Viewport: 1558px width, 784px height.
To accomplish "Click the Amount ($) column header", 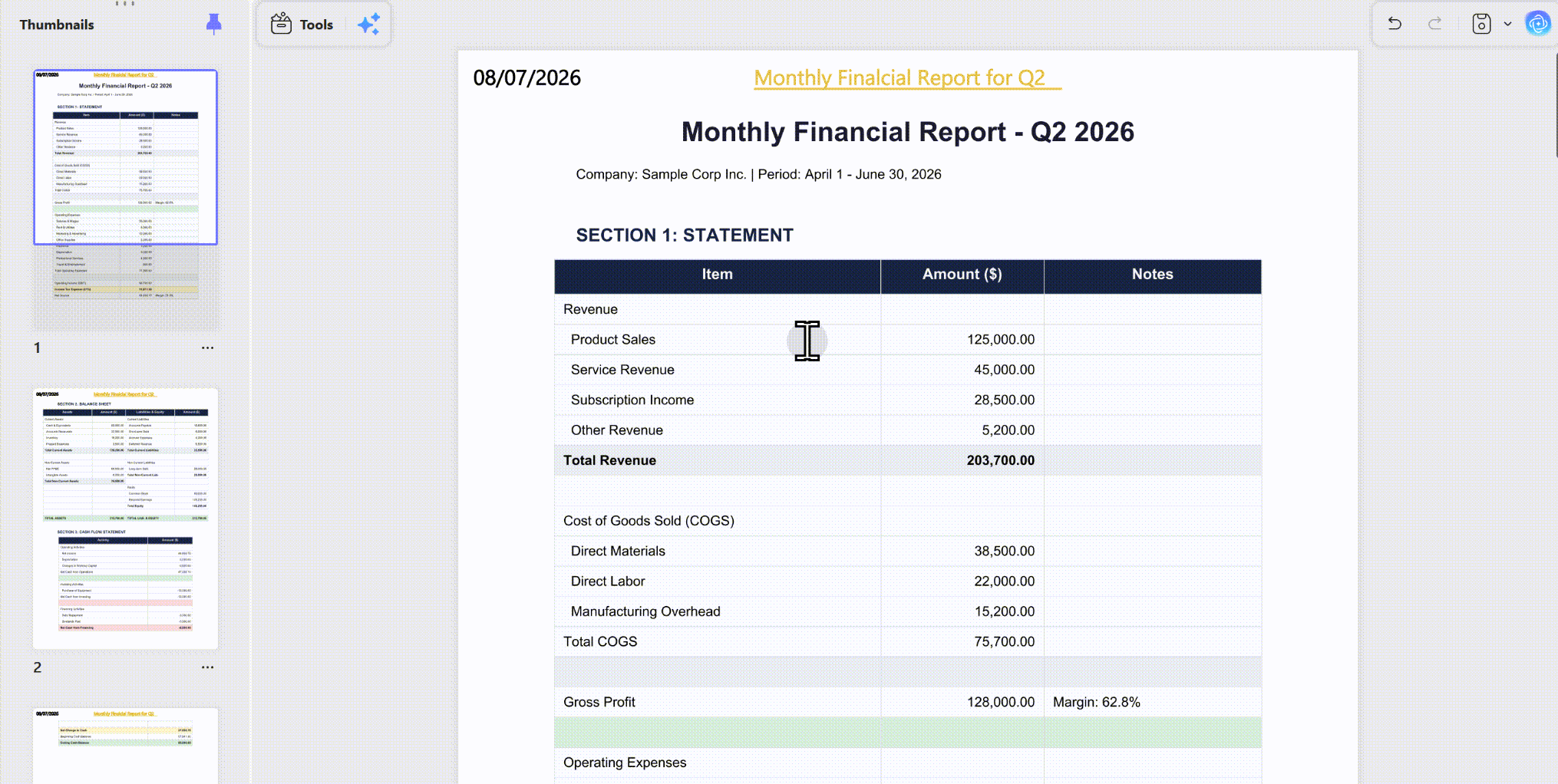I will pyautogui.click(x=962, y=275).
